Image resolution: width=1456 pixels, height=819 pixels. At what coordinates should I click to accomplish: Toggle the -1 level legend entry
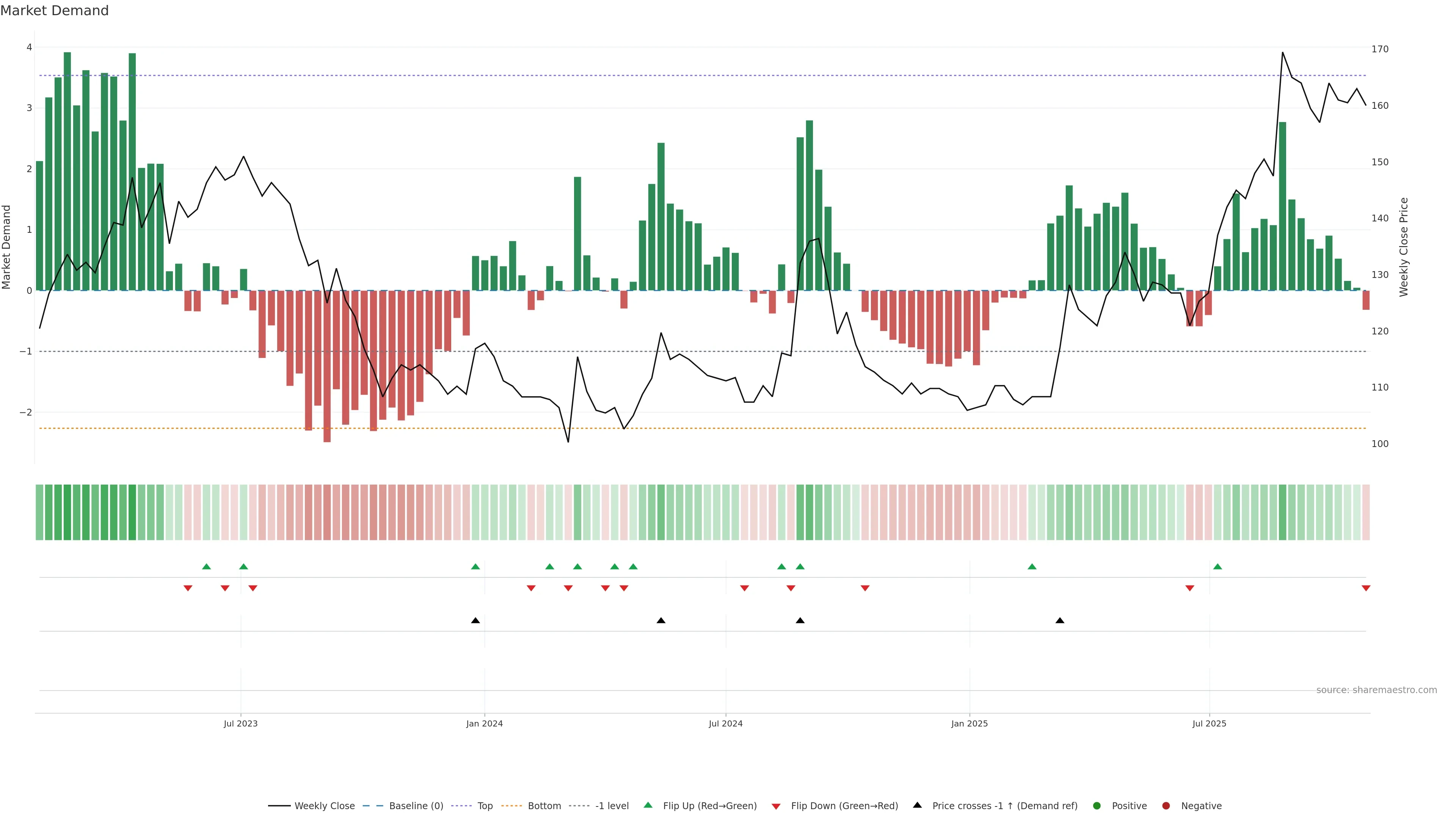(612, 805)
